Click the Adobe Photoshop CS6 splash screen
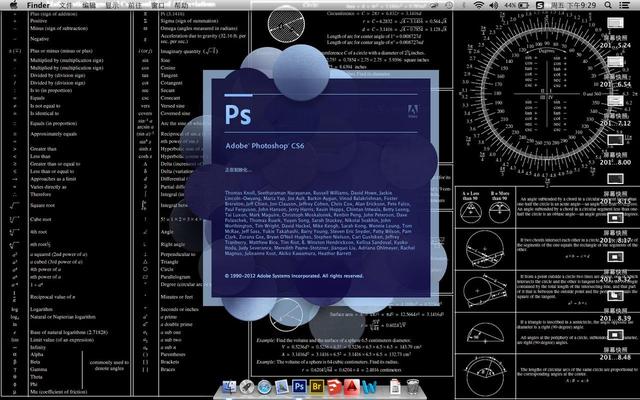Image resolution: width=640 pixels, height=400 pixels. (x=320, y=170)
